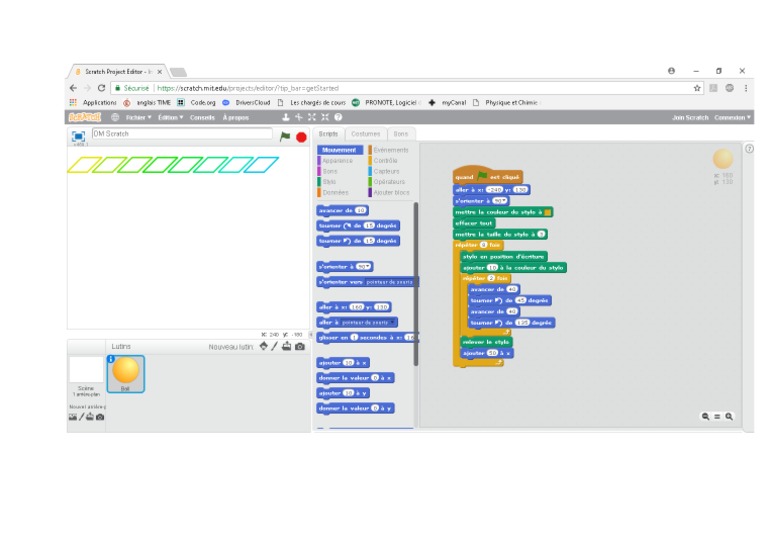Select the Données block category
768x543 pixels.
pyautogui.click(x=336, y=192)
